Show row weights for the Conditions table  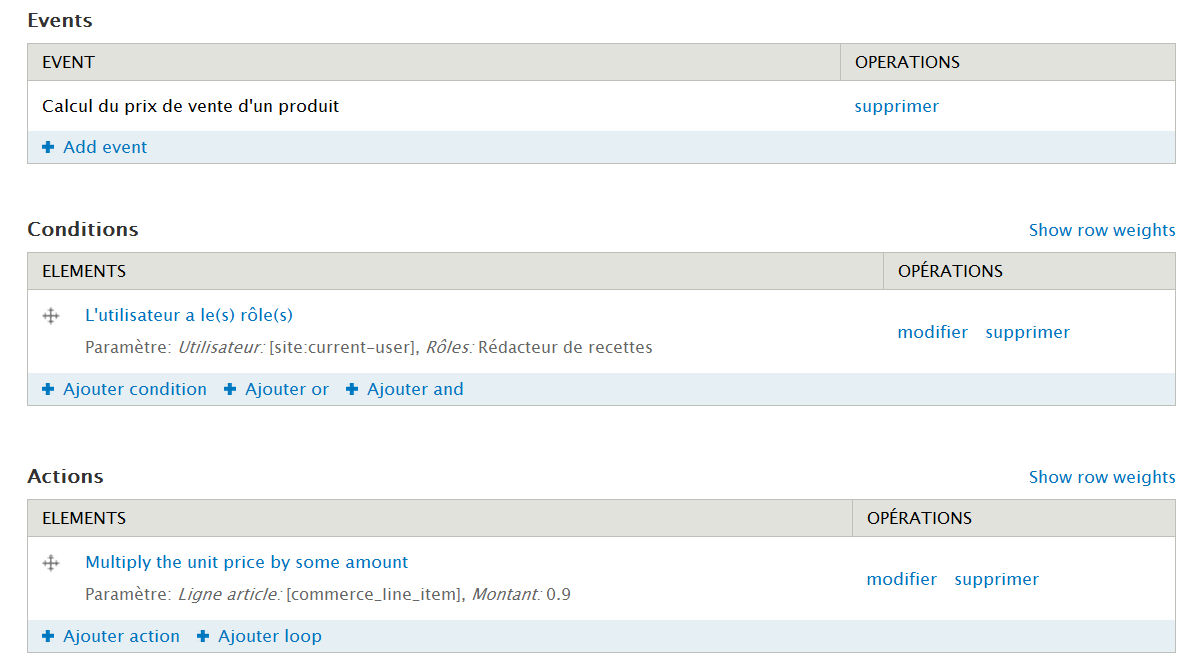point(1101,230)
